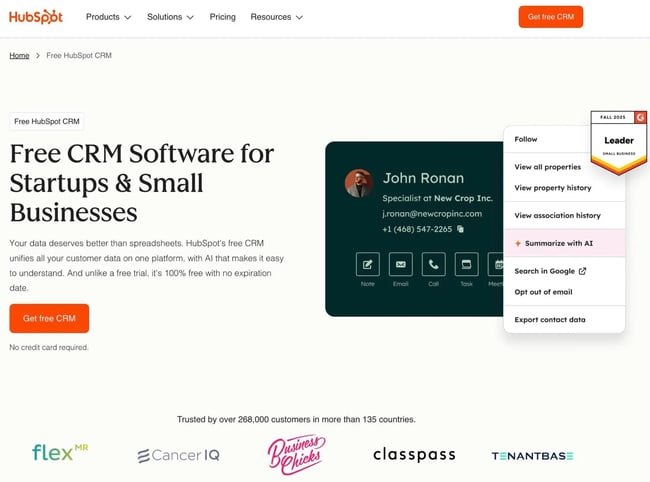Click the G2 Leader Fall 2025 badge

point(618,143)
